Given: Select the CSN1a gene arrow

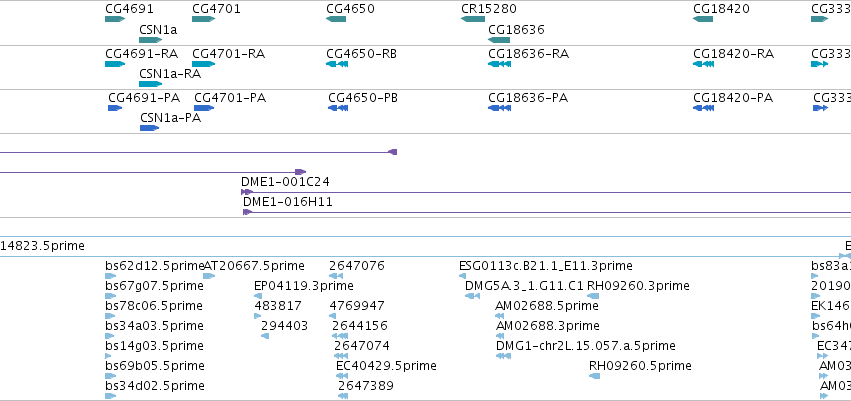Looking at the screenshot, I should tap(150, 40).
